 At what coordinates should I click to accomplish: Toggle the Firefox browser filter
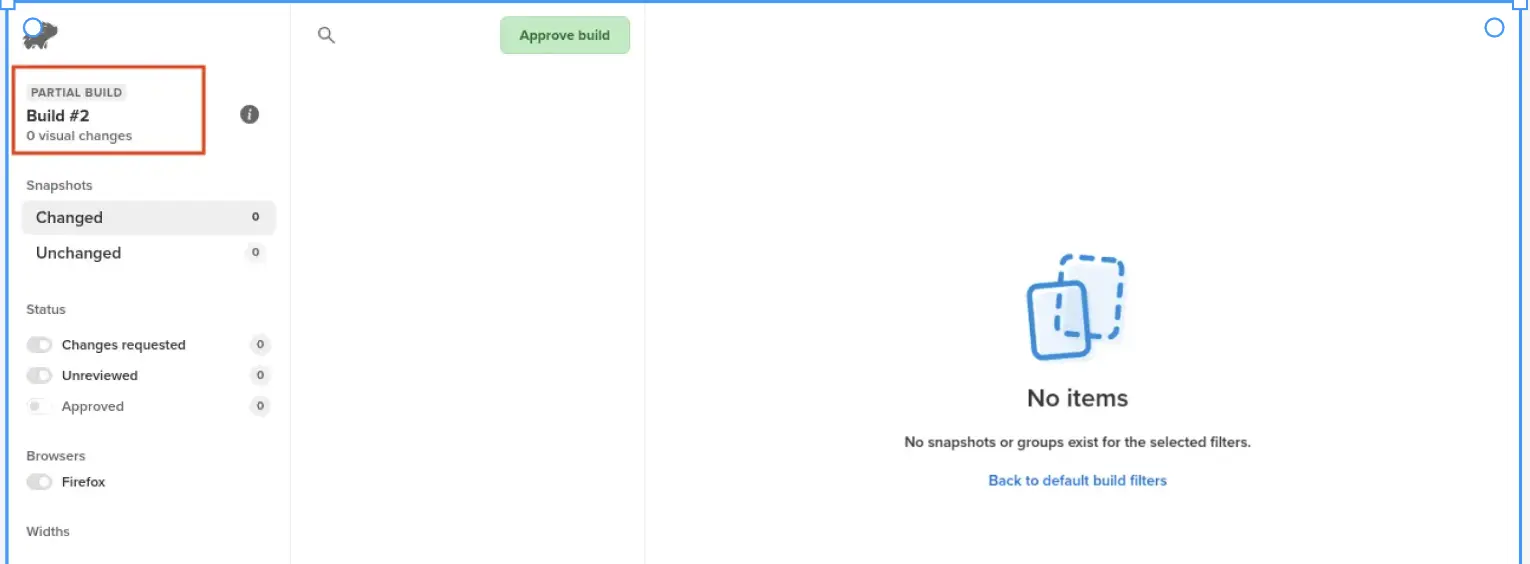point(40,482)
